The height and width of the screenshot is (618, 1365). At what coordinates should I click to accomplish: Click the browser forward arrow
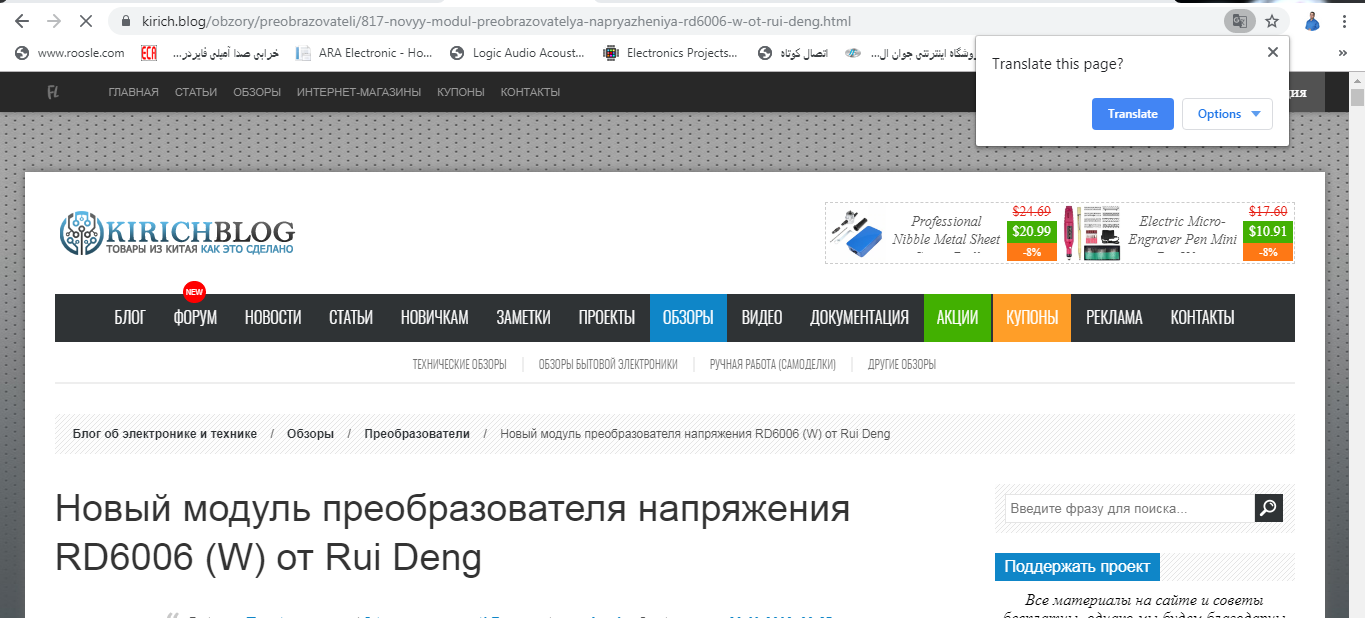[54, 20]
